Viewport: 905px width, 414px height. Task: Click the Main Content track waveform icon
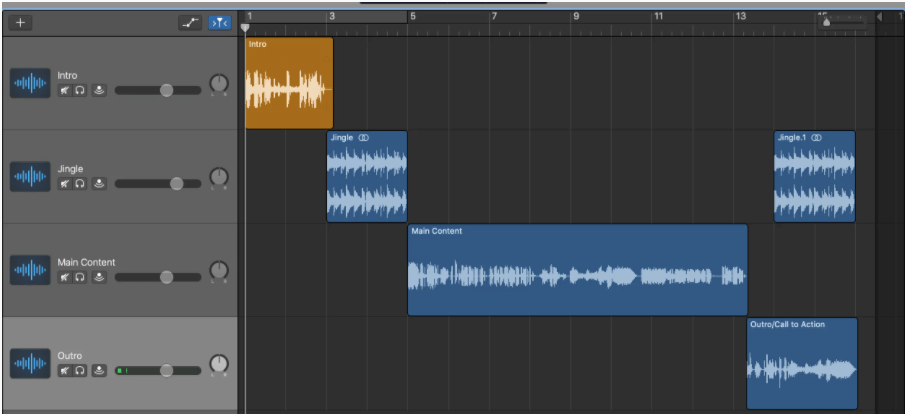point(30,270)
